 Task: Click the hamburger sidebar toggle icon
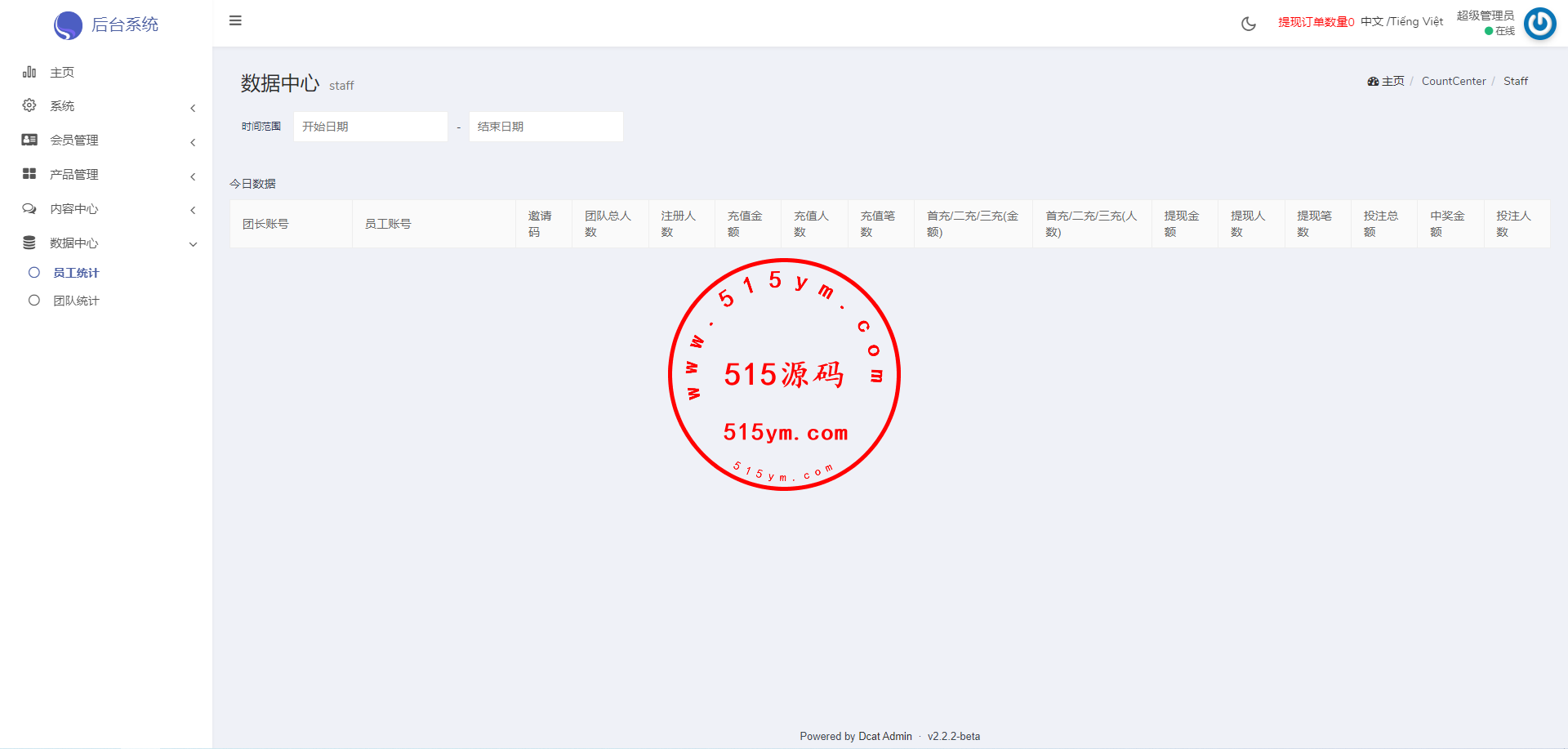coord(235,20)
